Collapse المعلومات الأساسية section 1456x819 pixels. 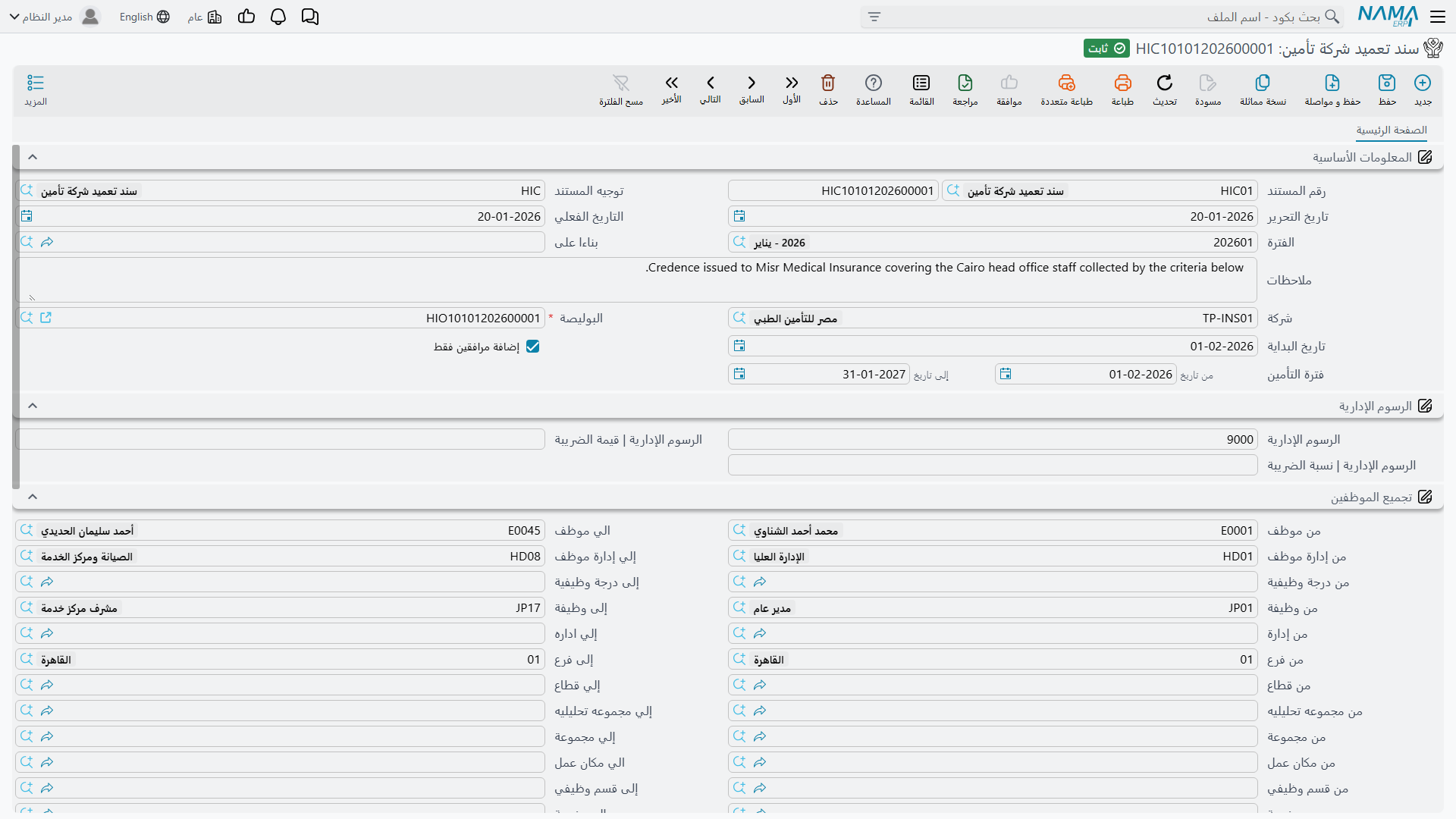[x=33, y=157]
